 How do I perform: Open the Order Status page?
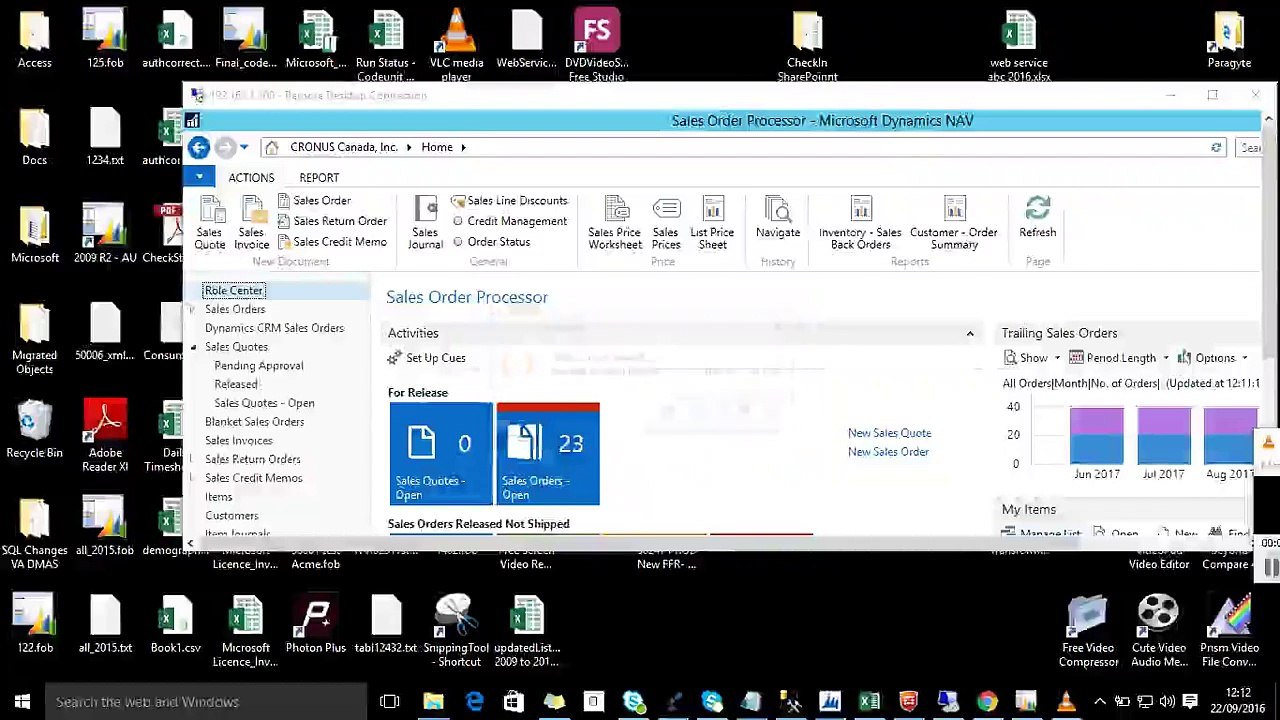pos(491,242)
